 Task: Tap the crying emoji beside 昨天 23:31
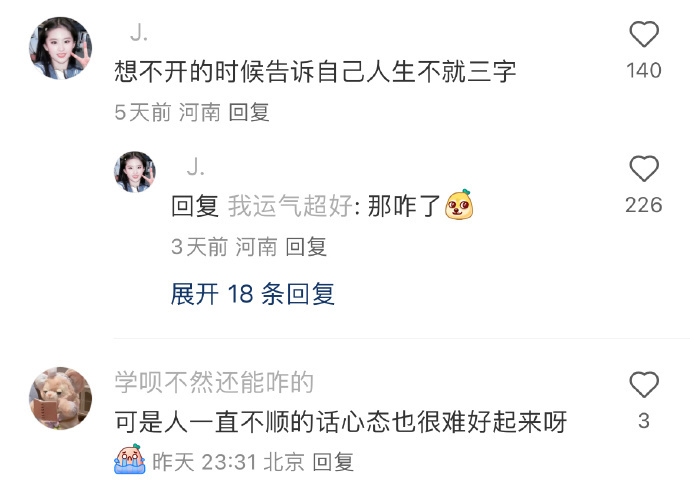point(130,459)
